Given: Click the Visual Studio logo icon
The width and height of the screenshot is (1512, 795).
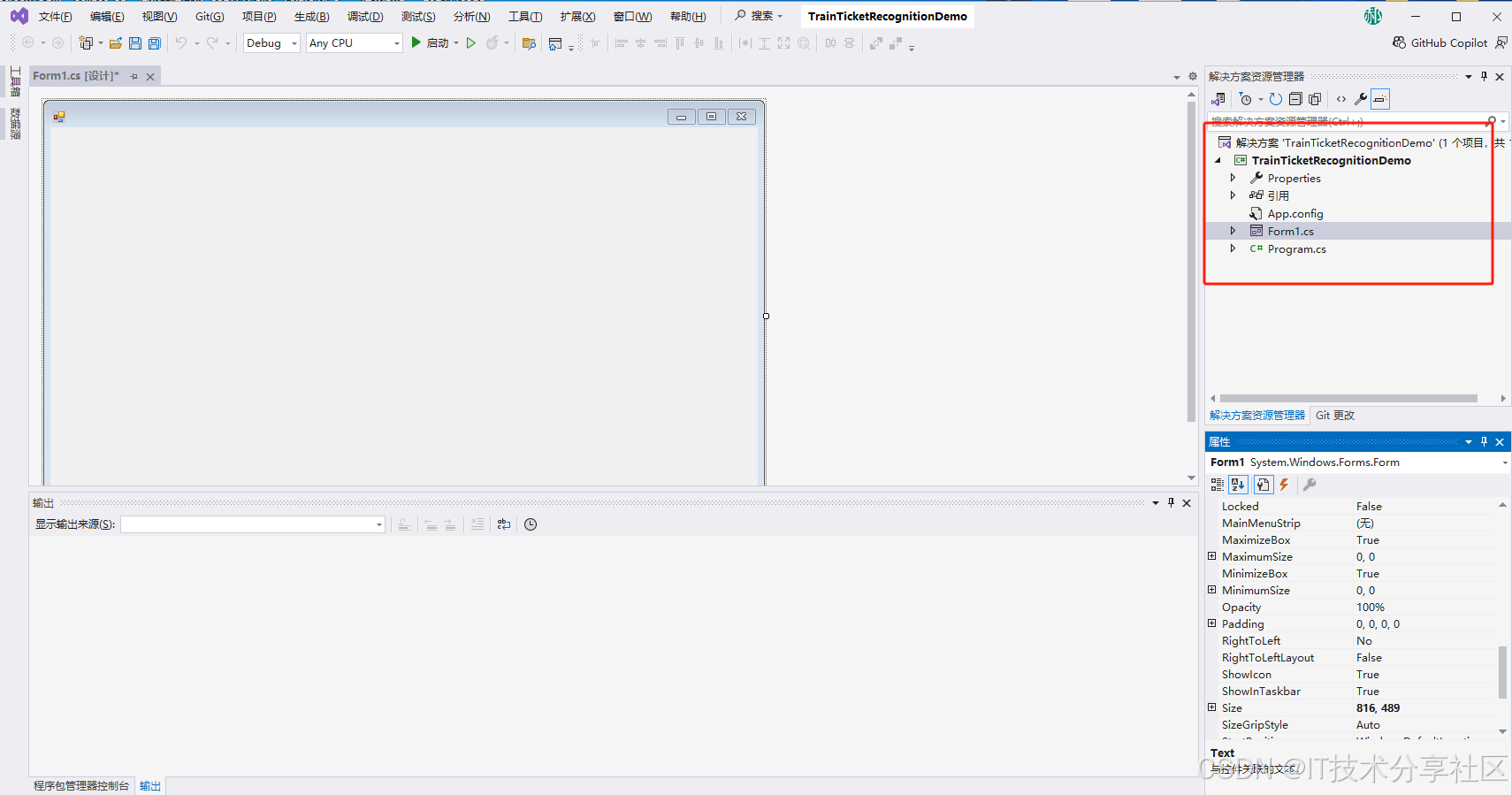Looking at the screenshot, I should 19,16.
